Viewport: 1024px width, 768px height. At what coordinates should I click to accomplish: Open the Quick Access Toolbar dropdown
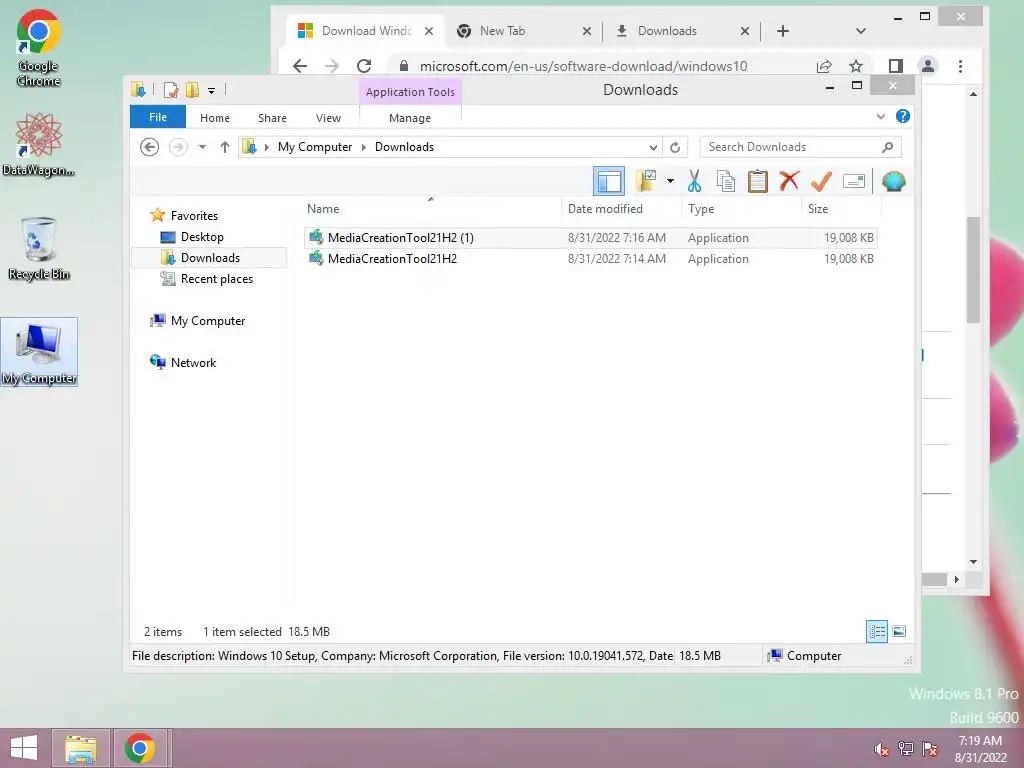pos(212,91)
